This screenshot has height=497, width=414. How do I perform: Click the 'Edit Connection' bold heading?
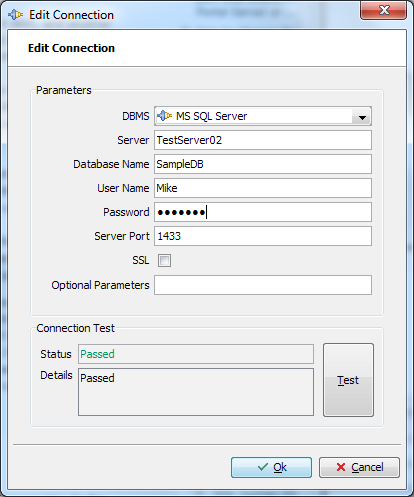point(71,48)
